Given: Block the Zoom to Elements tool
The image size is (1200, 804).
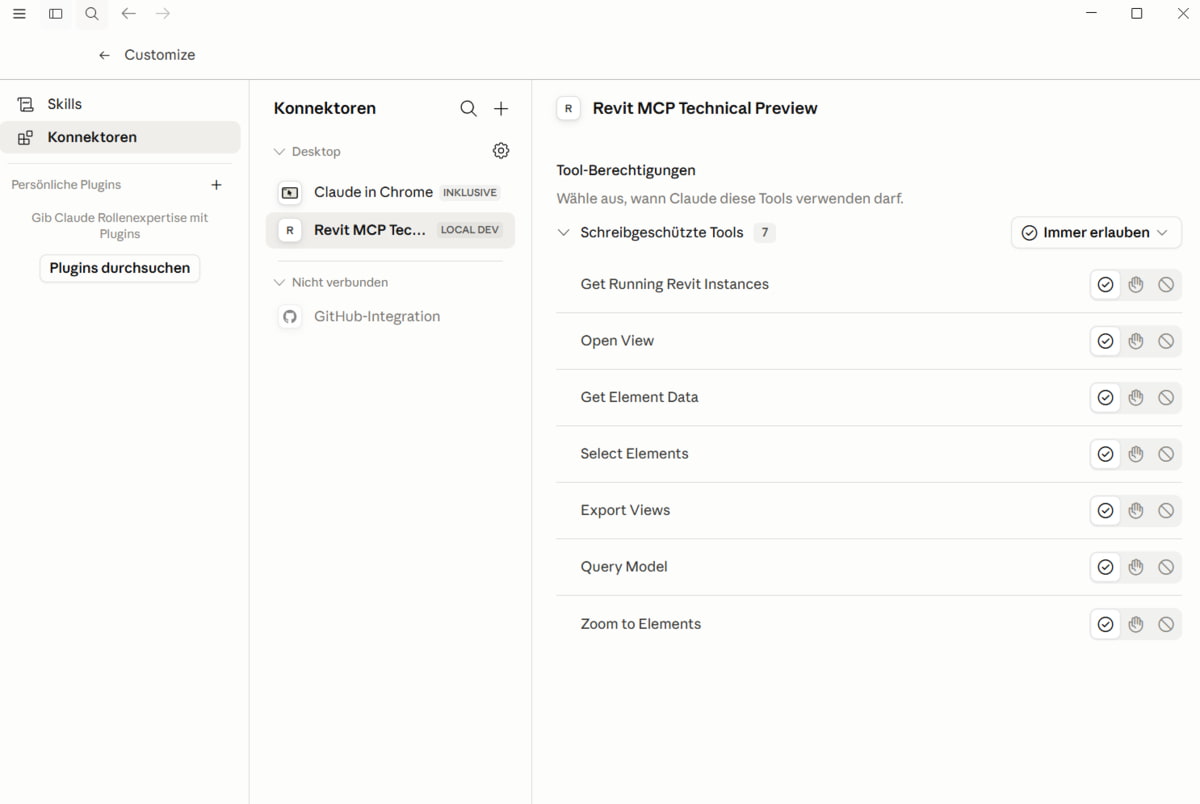Looking at the screenshot, I should coord(1166,624).
